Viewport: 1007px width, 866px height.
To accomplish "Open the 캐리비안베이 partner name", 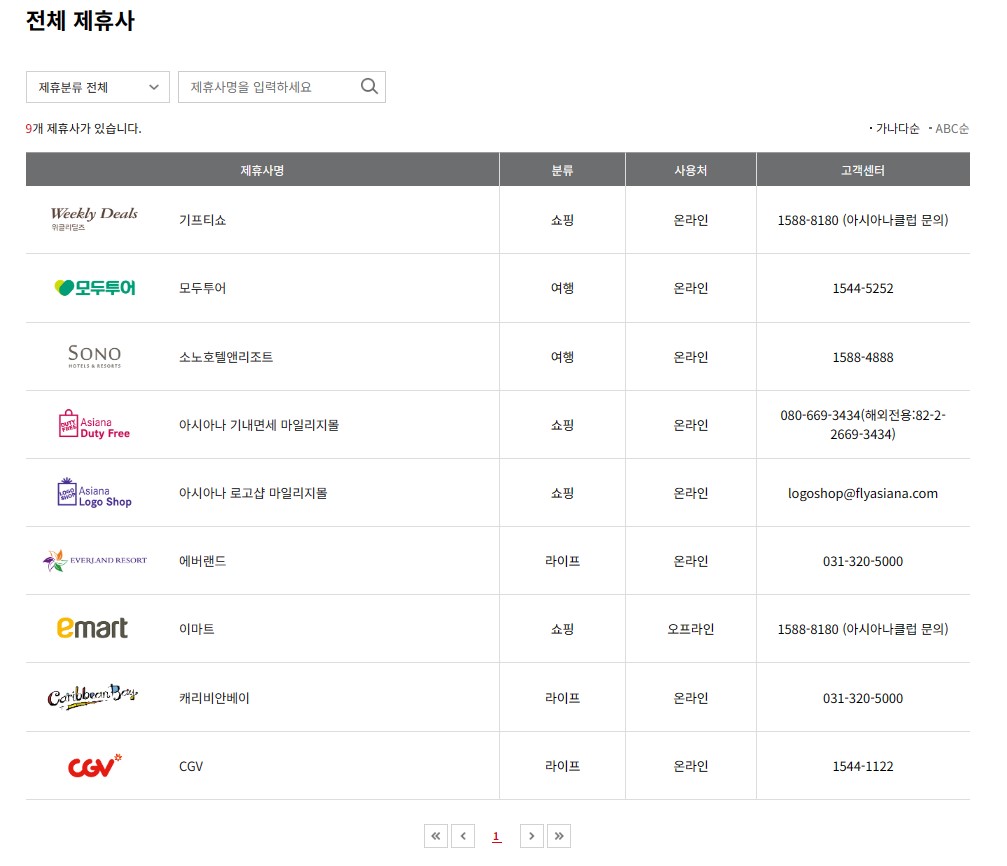I will point(214,698).
